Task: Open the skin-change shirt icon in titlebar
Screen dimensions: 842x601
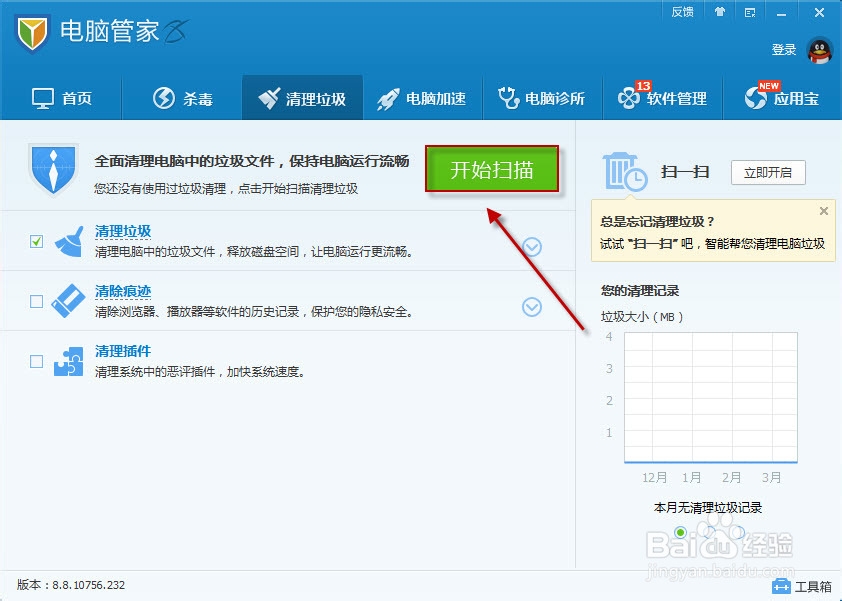Action: pyautogui.click(x=722, y=12)
